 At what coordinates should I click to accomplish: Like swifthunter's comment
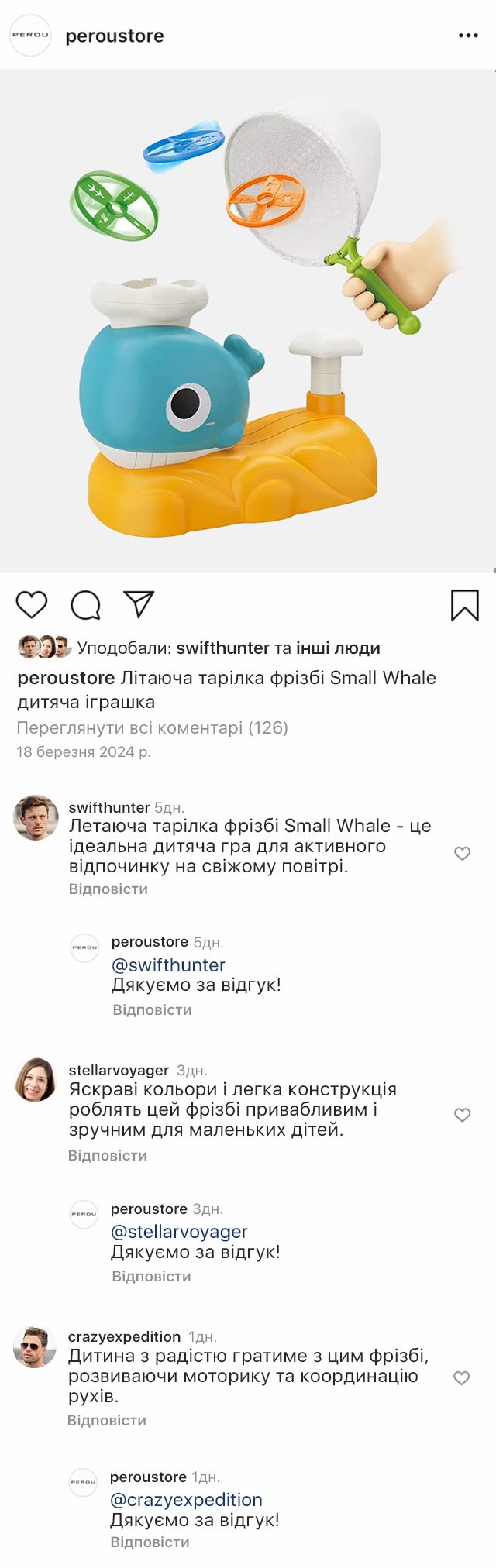pyautogui.click(x=462, y=854)
